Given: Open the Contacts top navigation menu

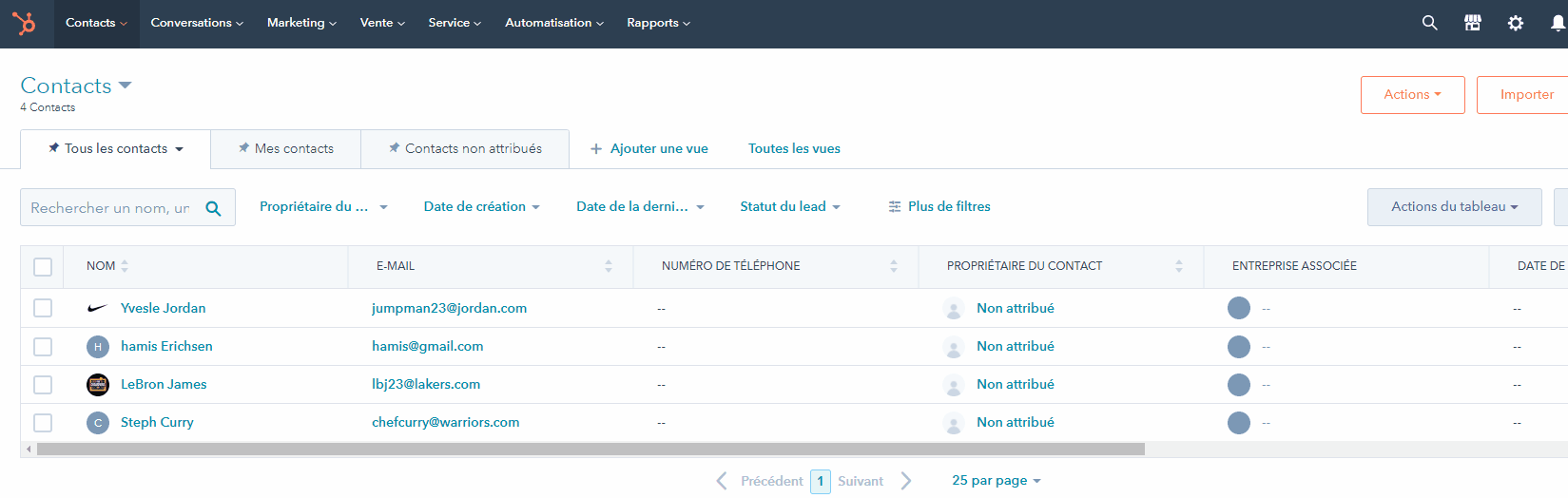Looking at the screenshot, I should point(96,23).
